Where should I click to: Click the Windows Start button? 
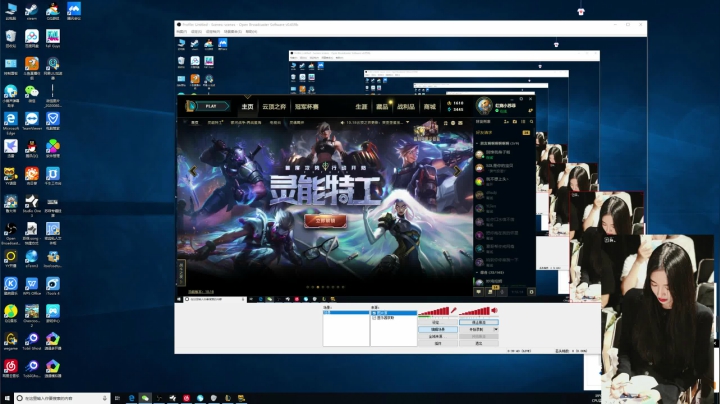tap(7, 398)
